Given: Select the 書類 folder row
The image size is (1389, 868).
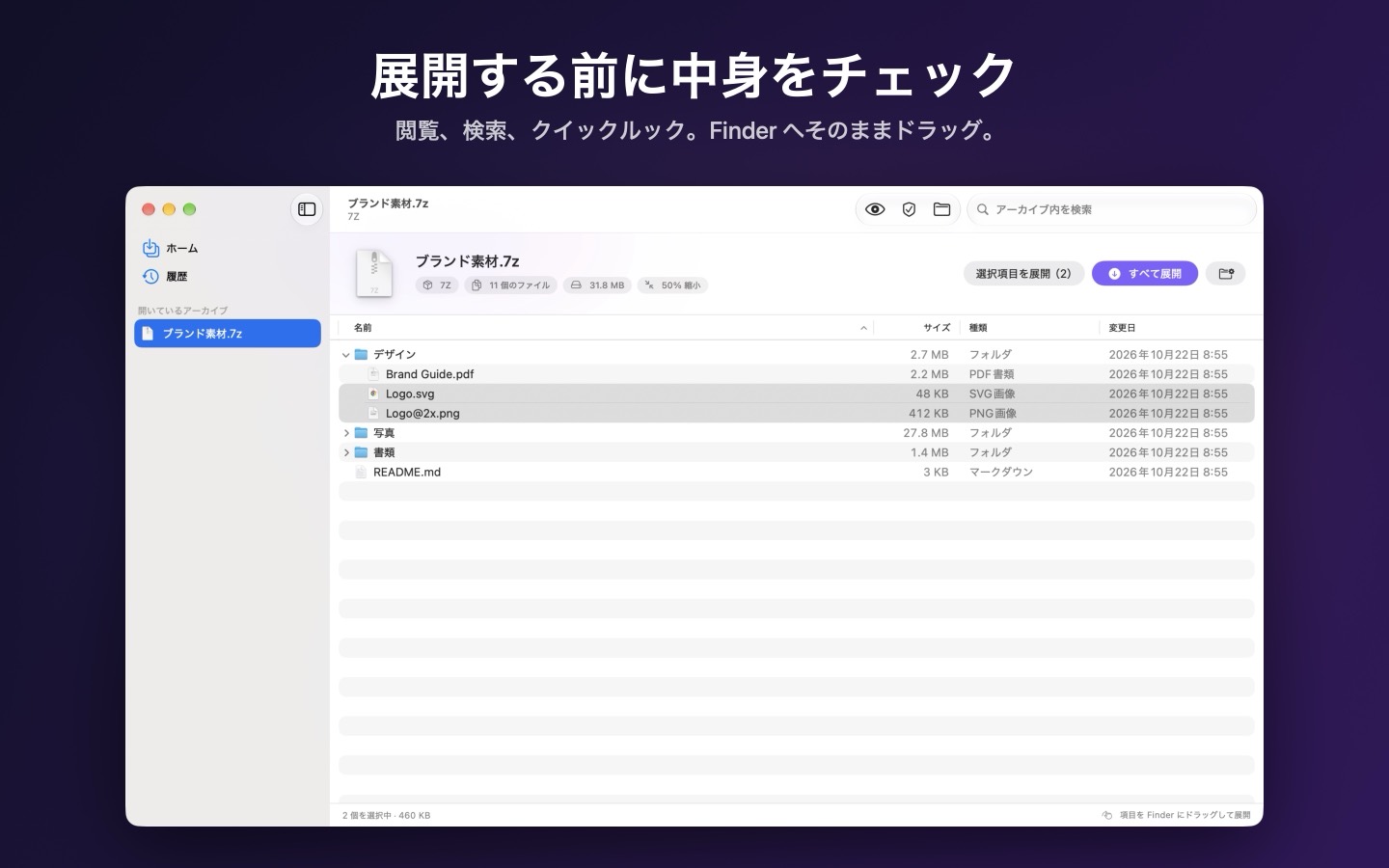Looking at the screenshot, I should tap(797, 452).
